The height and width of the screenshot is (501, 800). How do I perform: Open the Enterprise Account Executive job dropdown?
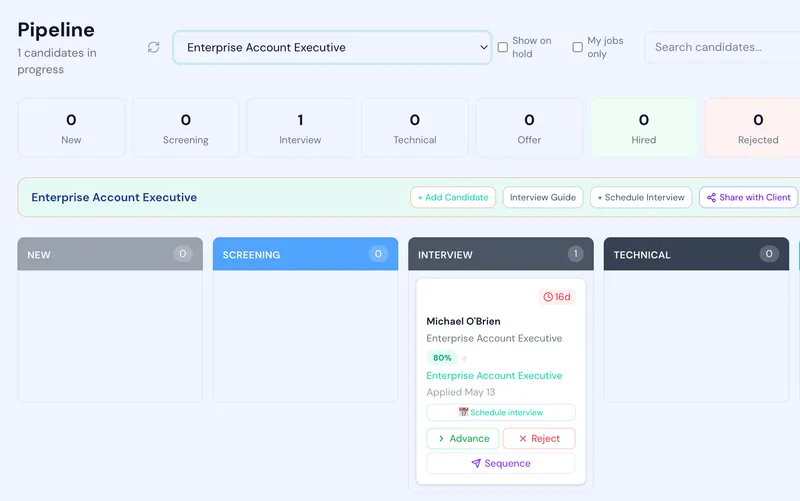(x=332, y=47)
